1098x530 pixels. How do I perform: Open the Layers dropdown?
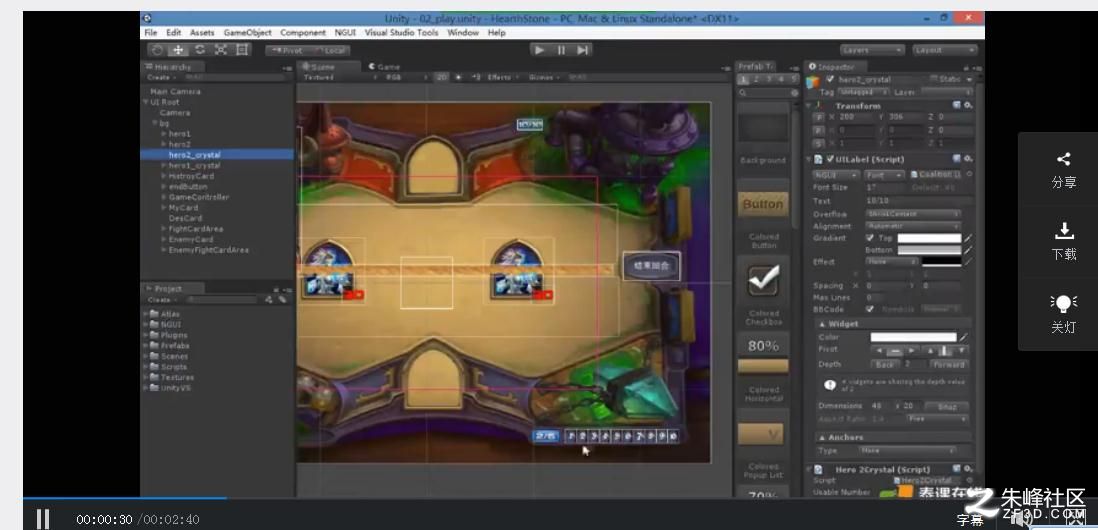click(872, 50)
